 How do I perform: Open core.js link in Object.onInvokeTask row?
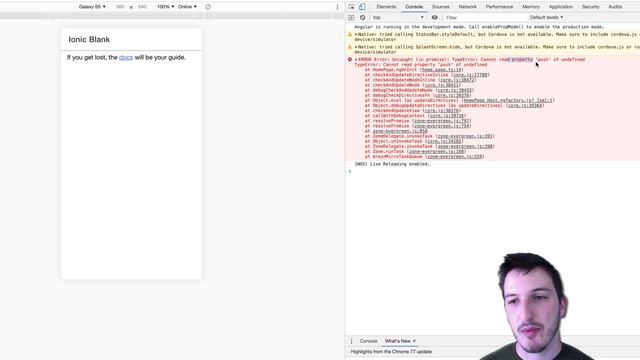444,141
